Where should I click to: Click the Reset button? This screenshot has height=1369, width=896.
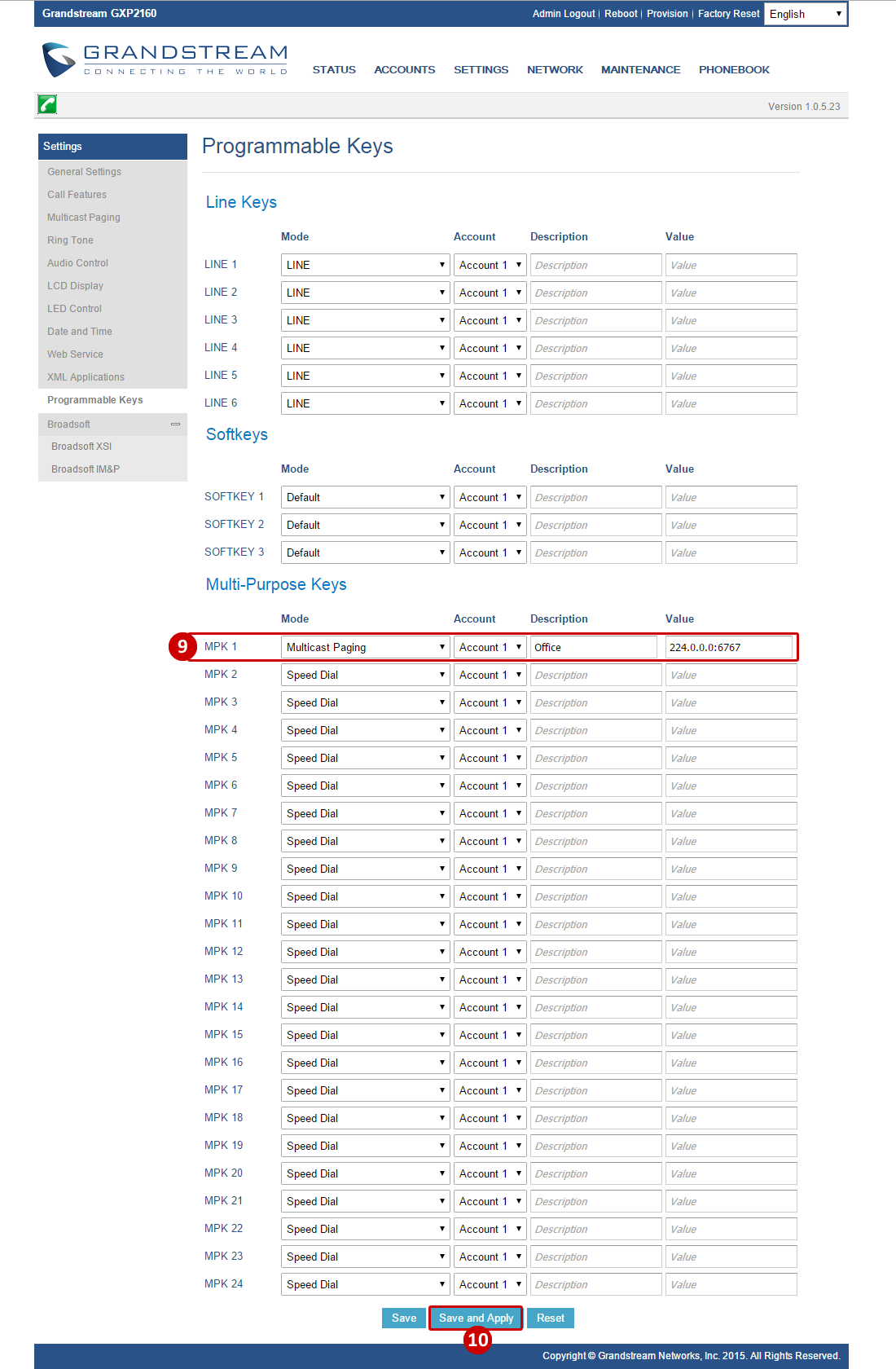551,1318
